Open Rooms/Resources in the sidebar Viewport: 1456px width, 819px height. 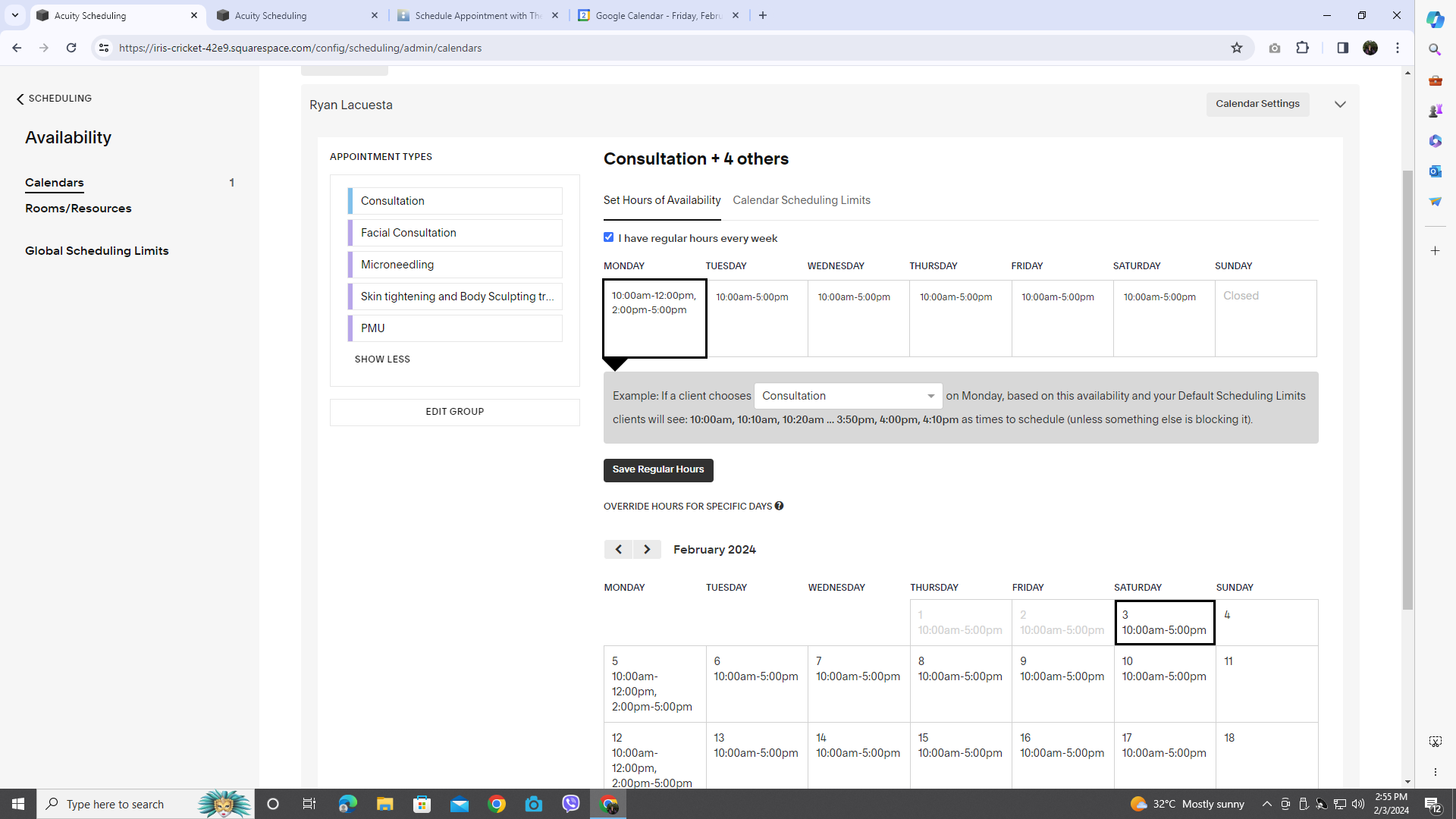(78, 209)
